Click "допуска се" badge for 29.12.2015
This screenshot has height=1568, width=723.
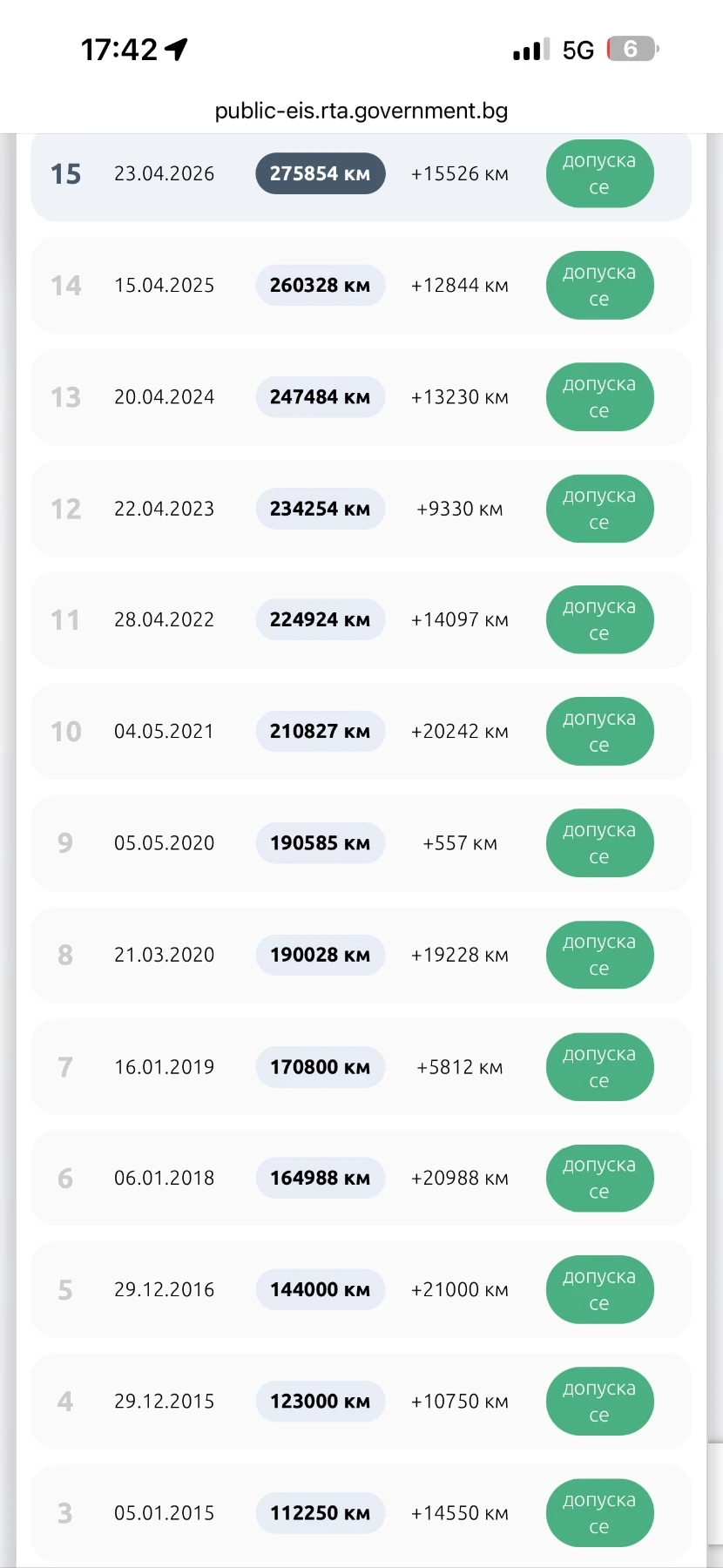(599, 1401)
